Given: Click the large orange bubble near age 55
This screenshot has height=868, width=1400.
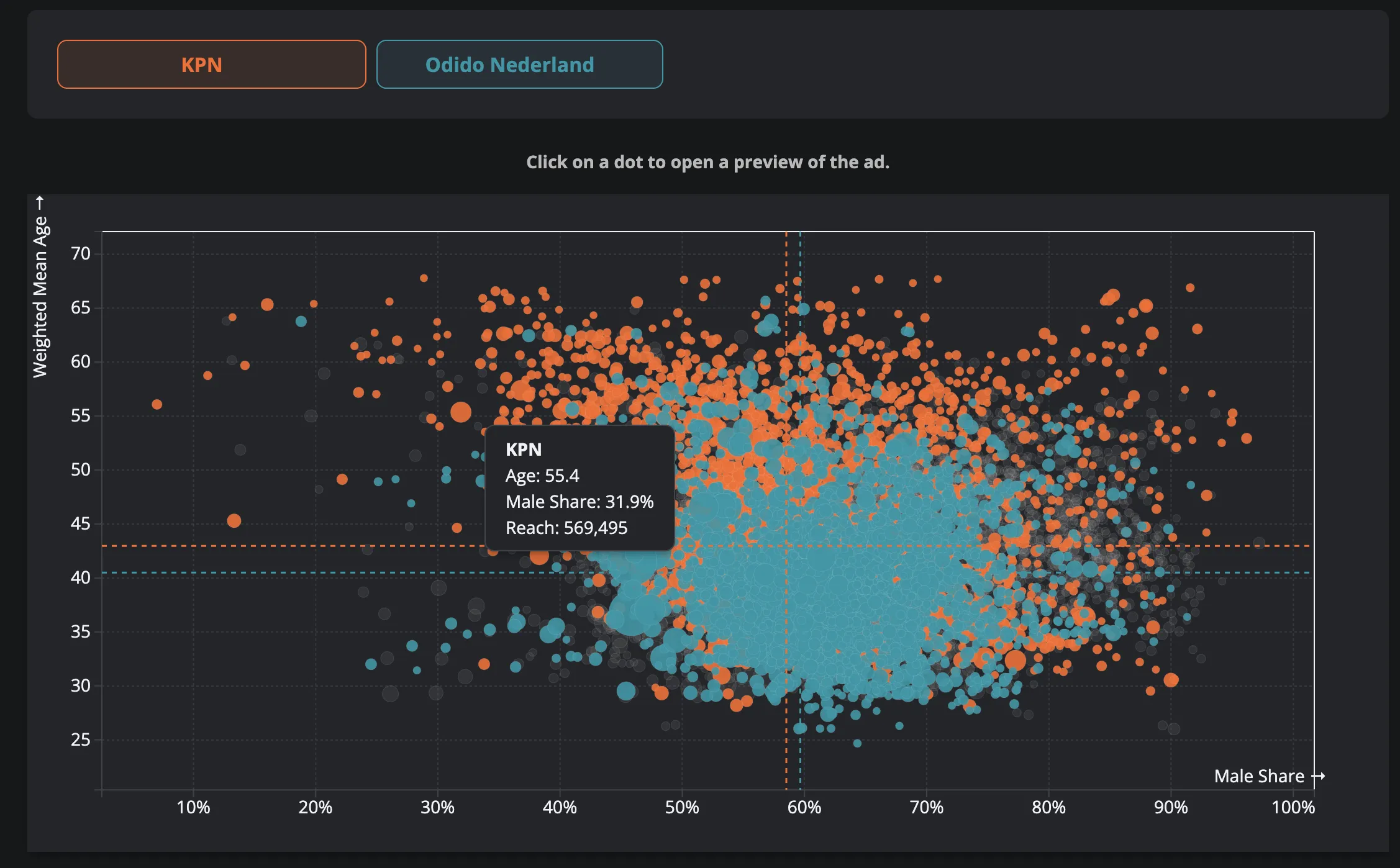Looking at the screenshot, I should (461, 411).
